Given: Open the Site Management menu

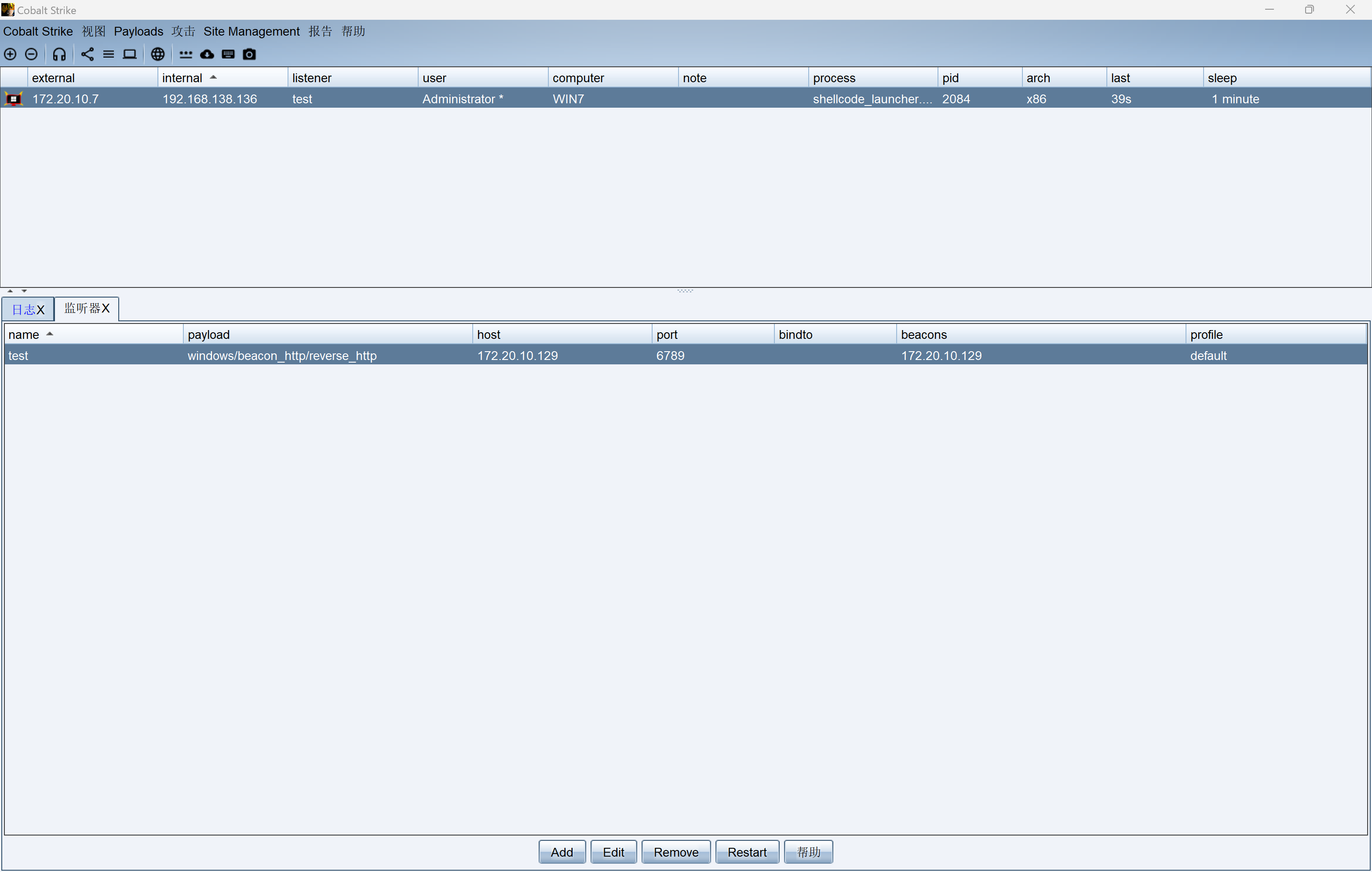Looking at the screenshot, I should tap(251, 31).
